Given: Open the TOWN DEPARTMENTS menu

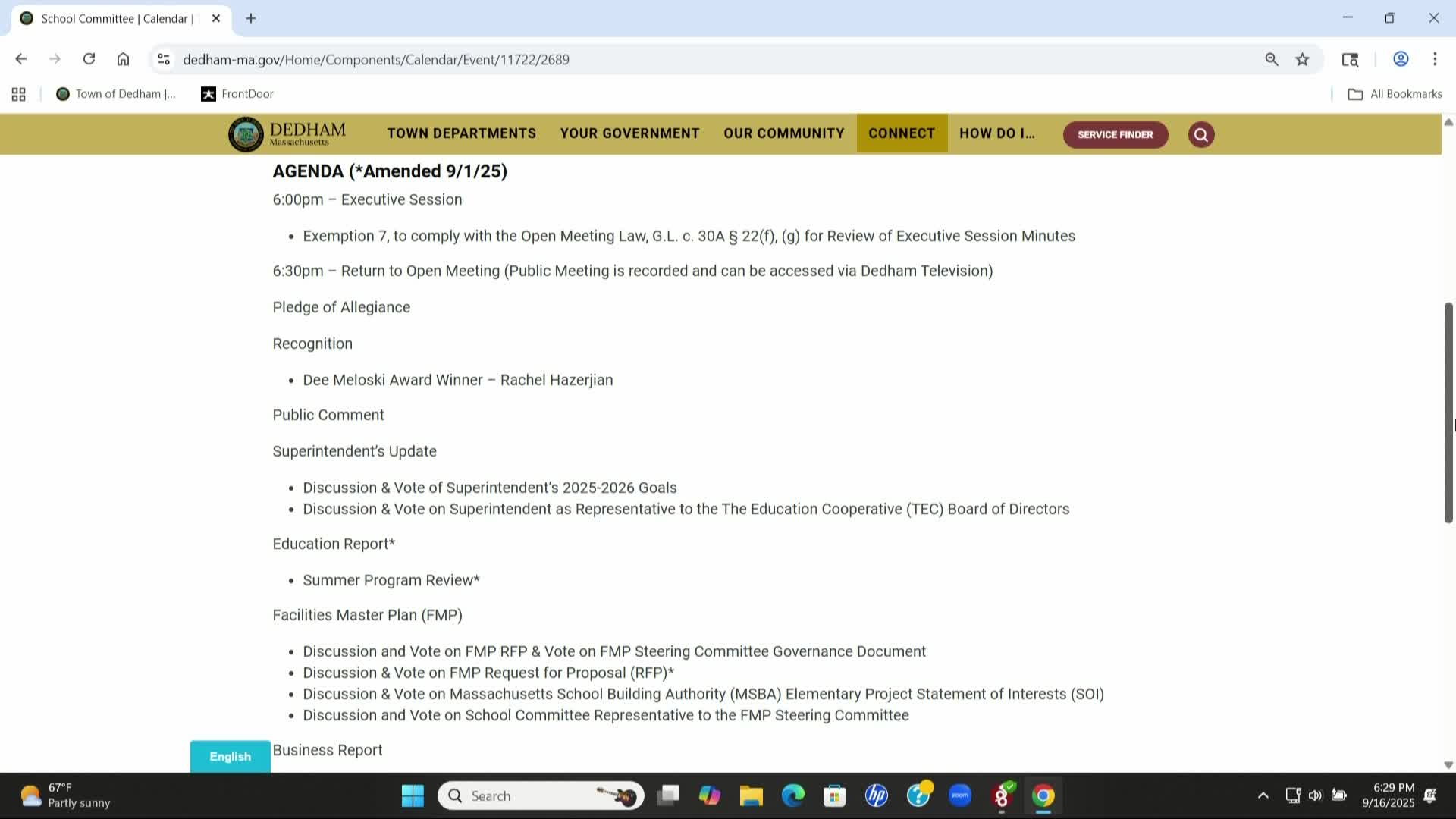Looking at the screenshot, I should tap(461, 133).
